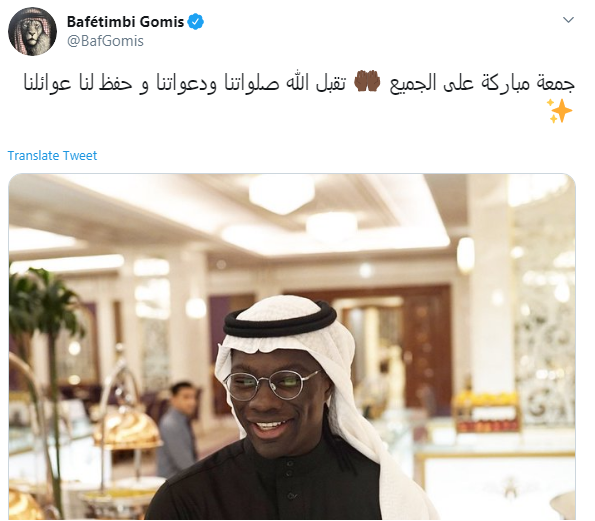Click the word الله in the tweet
This screenshot has width=595, height=521.
coord(297,82)
